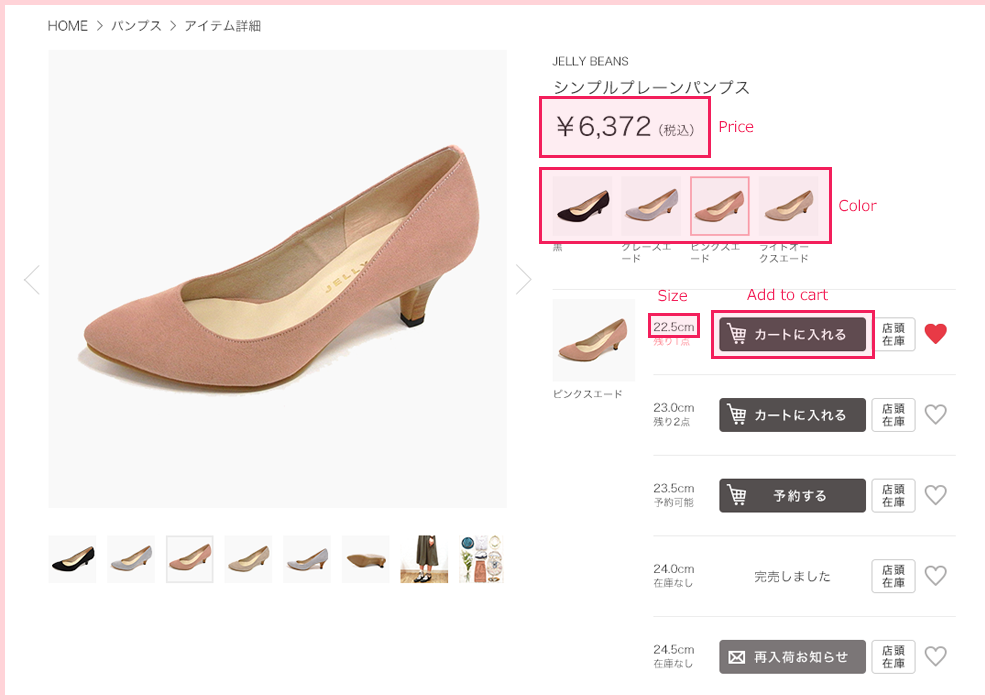The image size is (990, 700).
Task: Check store stock for 22.5cm size
Action: pyautogui.click(x=893, y=335)
